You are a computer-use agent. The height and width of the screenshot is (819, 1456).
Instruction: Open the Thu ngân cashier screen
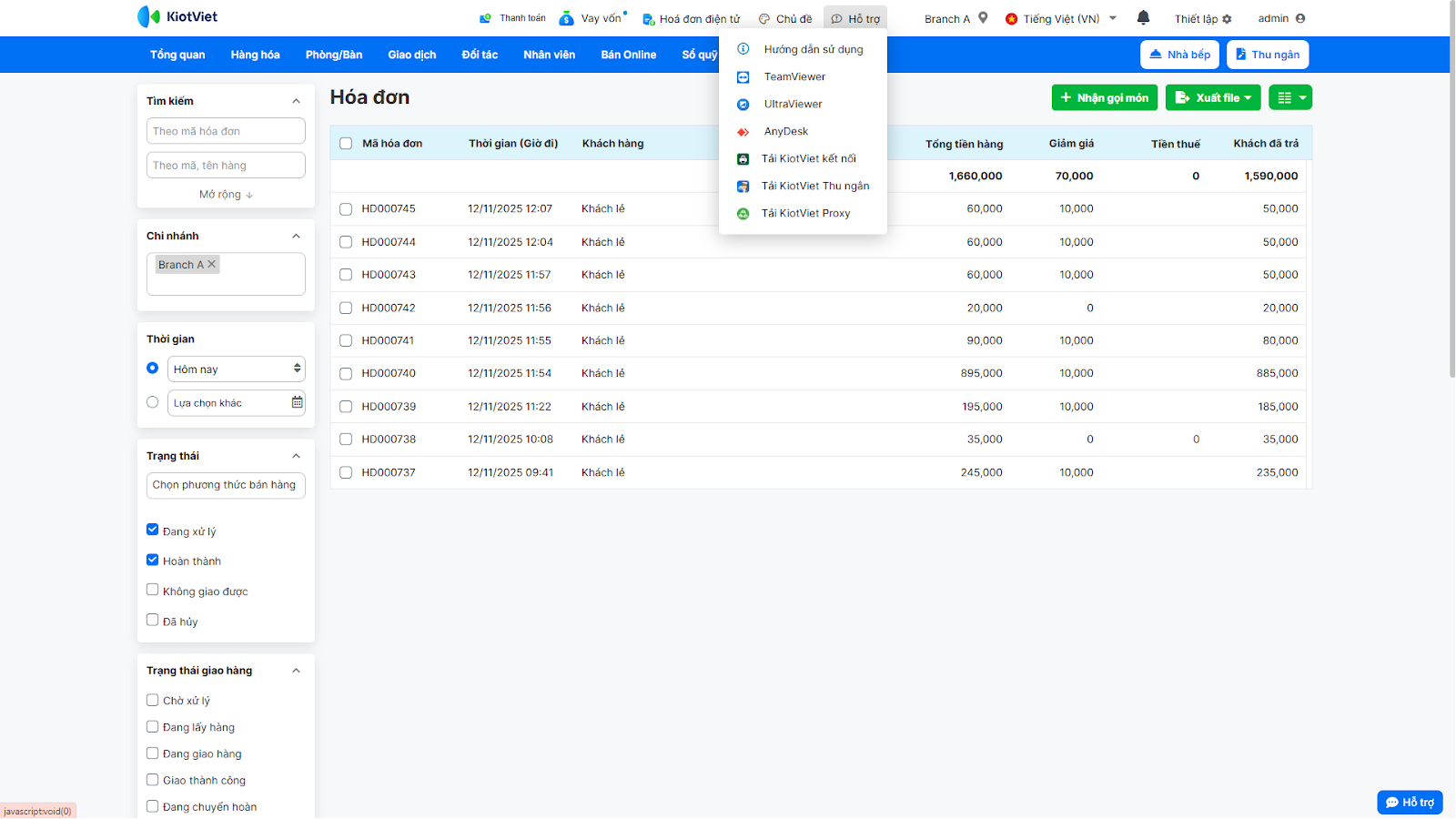[1268, 55]
